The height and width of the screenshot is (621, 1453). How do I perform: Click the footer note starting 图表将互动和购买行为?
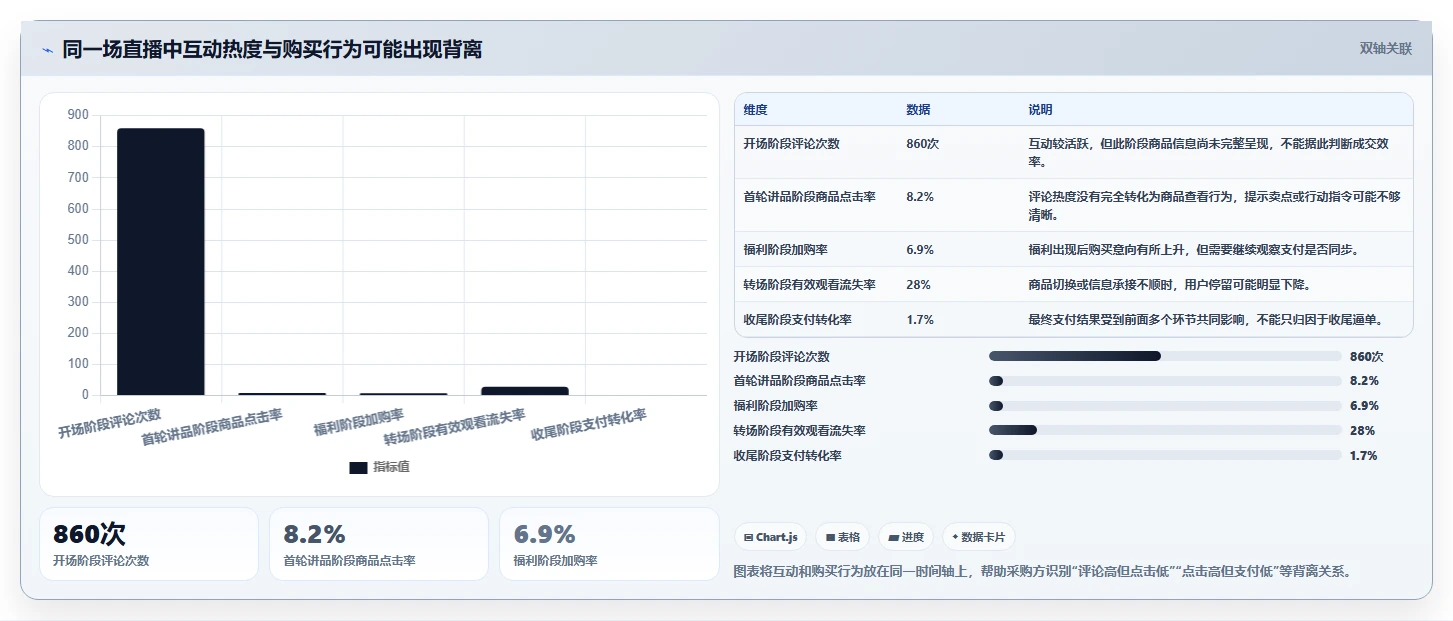pyautogui.click(x=1044, y=572)
